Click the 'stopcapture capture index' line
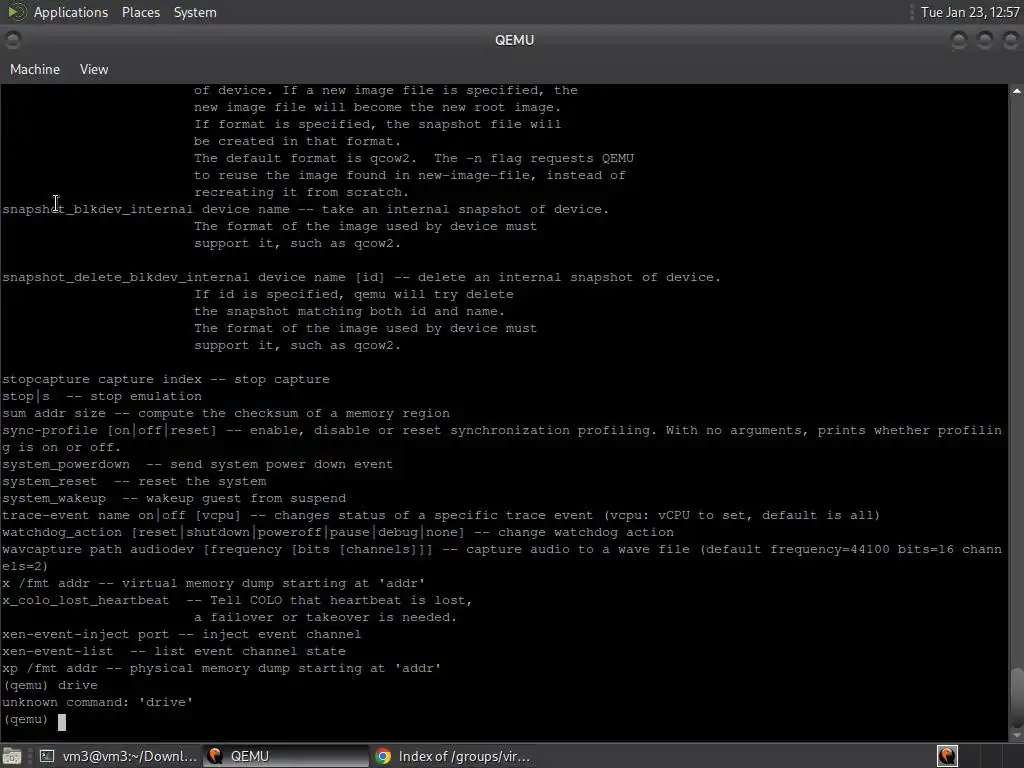Viewport: 1024px width, 768px height. [x=166, y=379]
